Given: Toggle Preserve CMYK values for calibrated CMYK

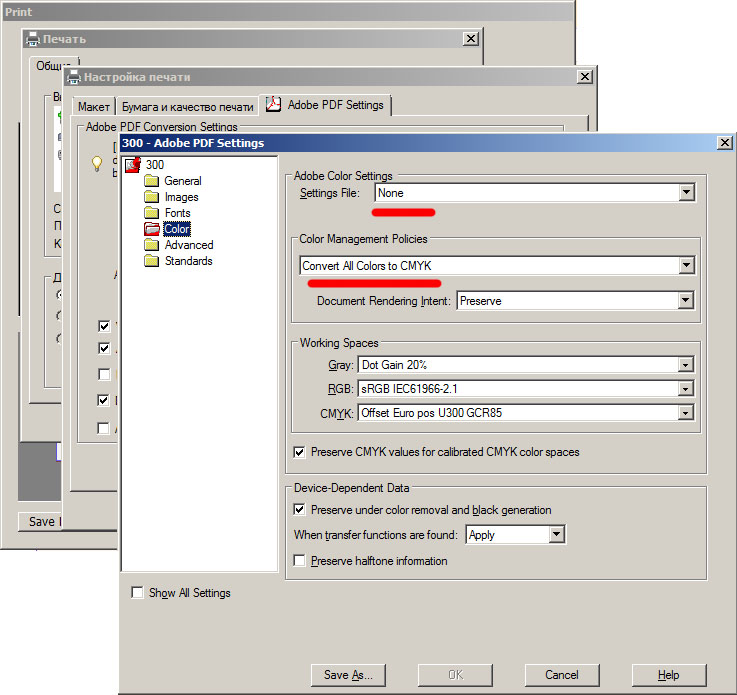Looking at the screenshot, I should (299, 452).
